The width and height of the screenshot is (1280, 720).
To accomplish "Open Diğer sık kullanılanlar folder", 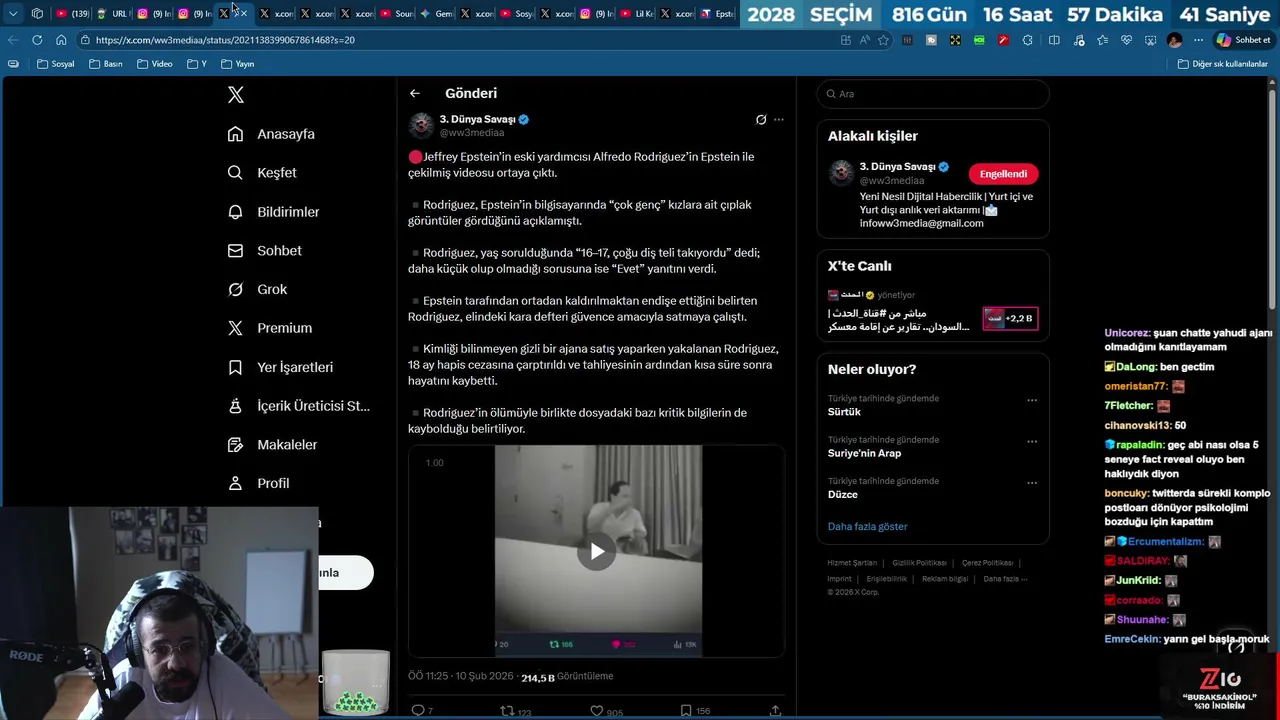I will (1223, 64).
